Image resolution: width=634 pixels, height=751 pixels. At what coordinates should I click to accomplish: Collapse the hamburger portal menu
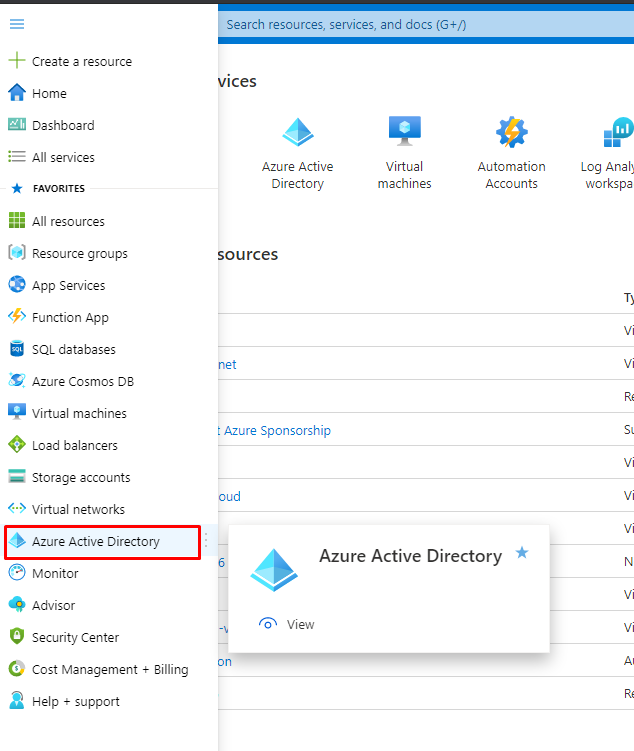coord(17,24)
